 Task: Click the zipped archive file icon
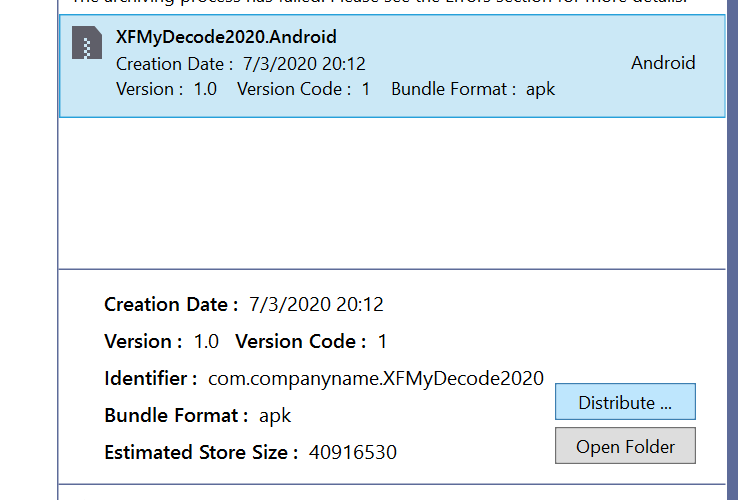[x=87, y=43]
